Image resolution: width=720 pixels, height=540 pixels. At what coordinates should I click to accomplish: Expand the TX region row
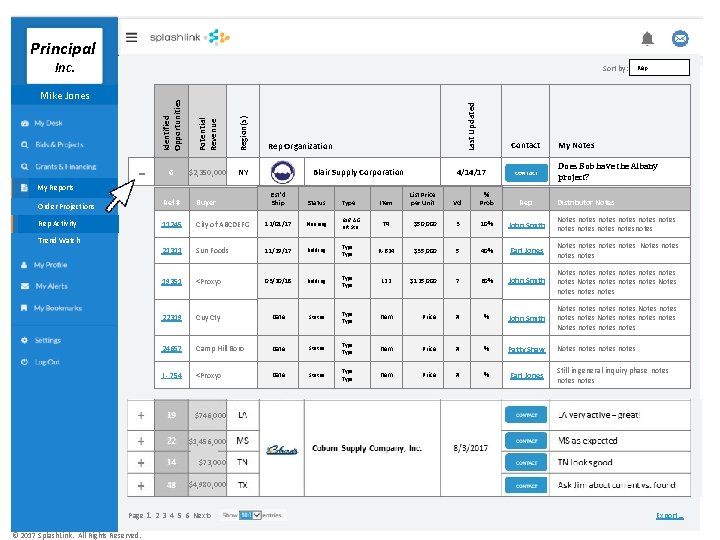(141, 485)
